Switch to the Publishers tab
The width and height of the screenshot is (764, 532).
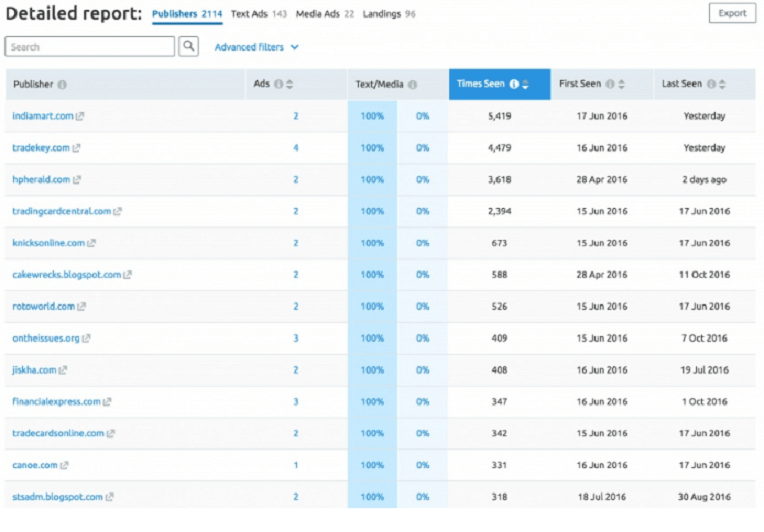[187, 14]
